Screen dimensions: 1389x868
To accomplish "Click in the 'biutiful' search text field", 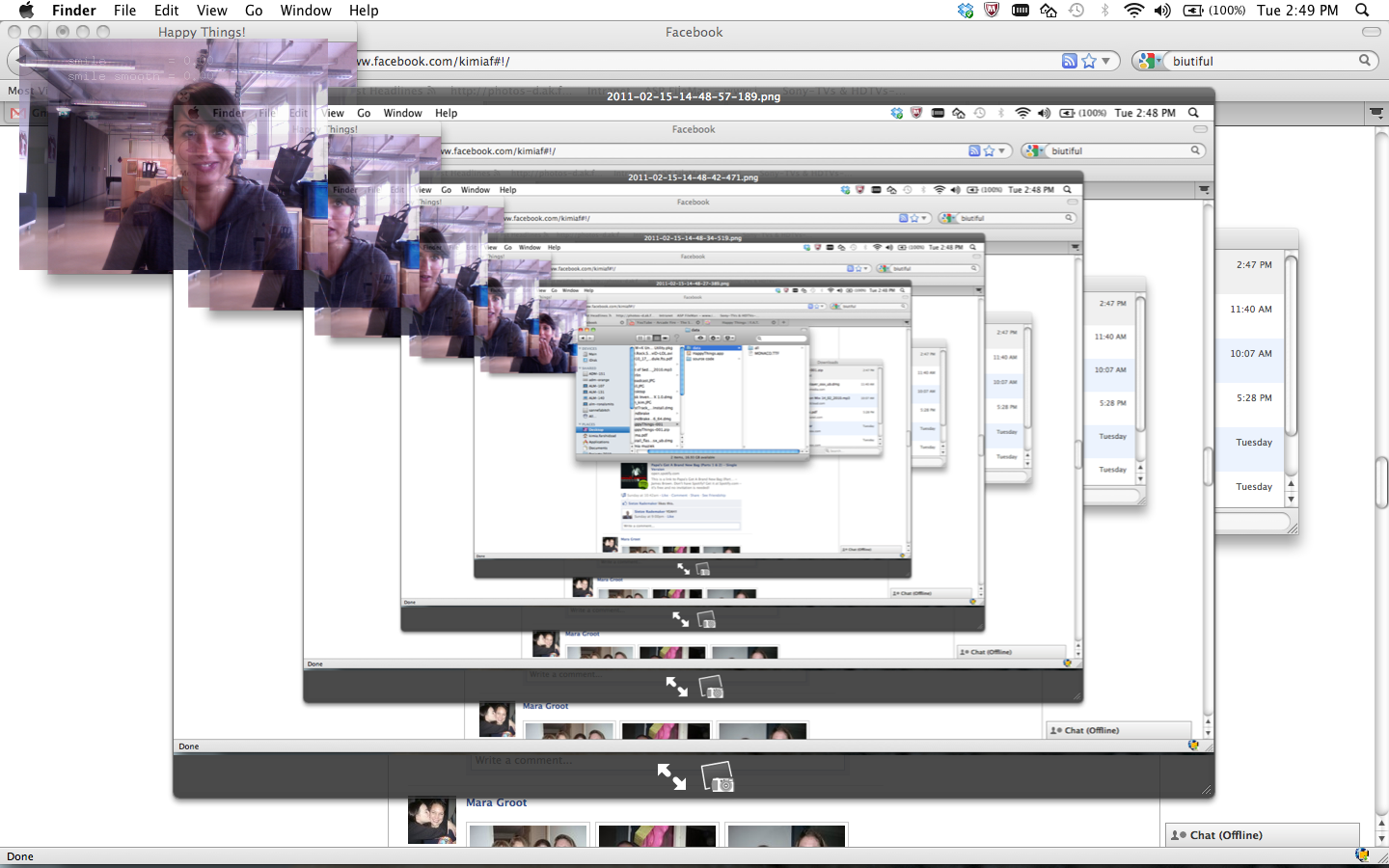I will pyautogui.click(x=1254, y=61).
